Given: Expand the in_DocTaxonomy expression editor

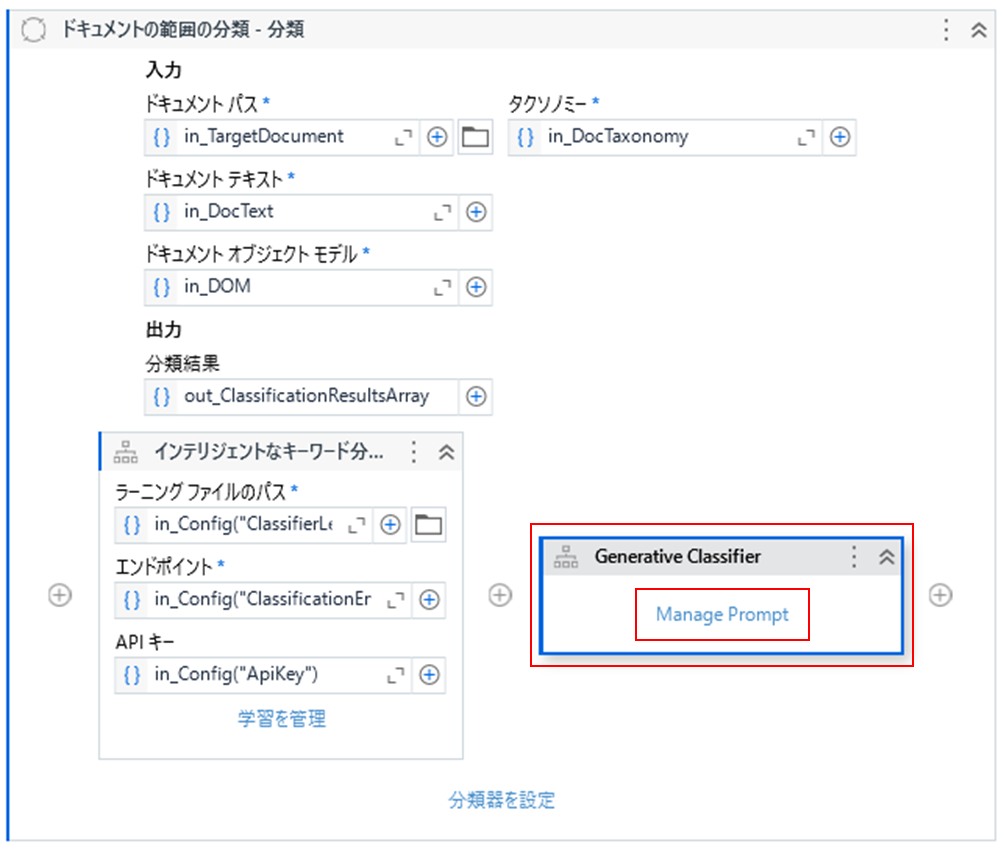Looking at the screenshot, I should point(806,137).
